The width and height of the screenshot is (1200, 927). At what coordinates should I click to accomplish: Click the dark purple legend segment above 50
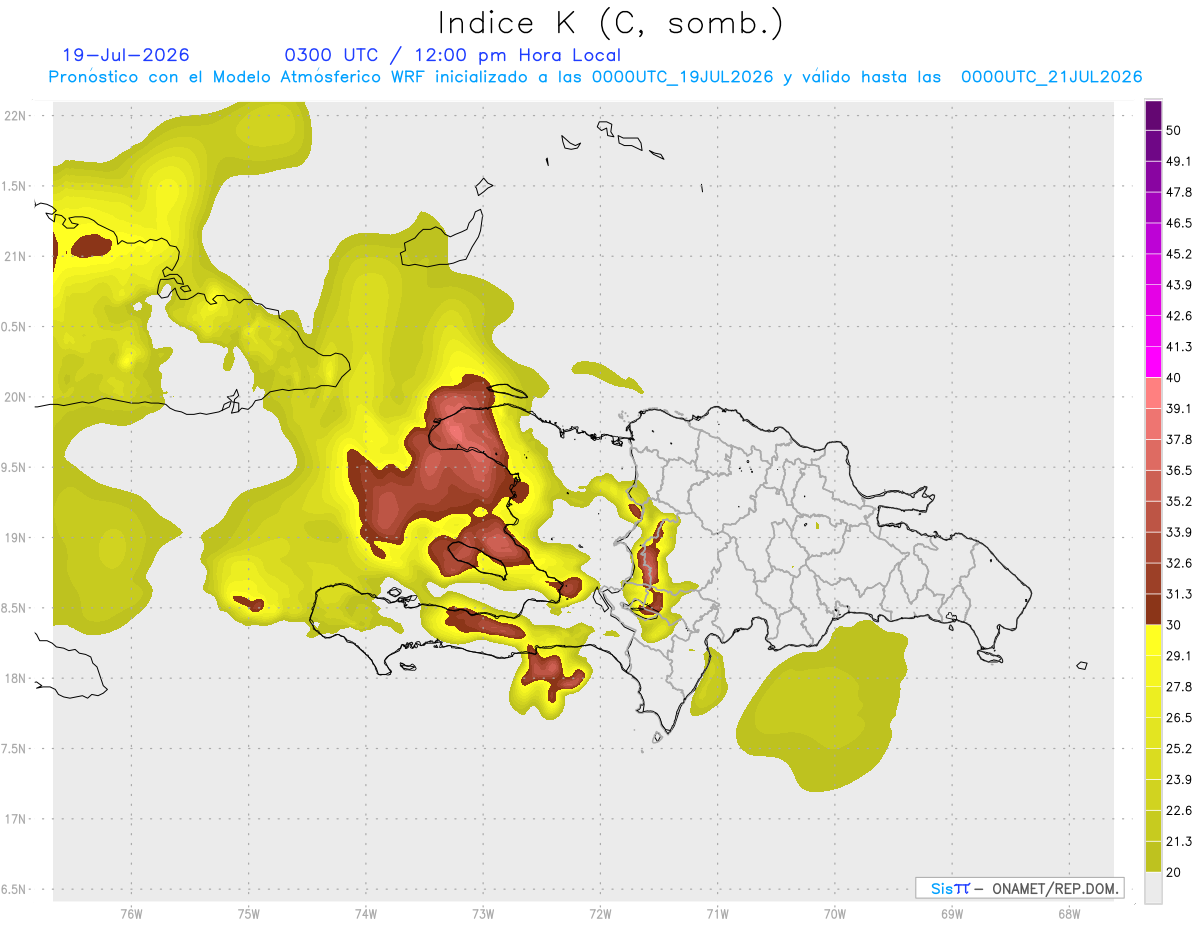[1153, 115]
